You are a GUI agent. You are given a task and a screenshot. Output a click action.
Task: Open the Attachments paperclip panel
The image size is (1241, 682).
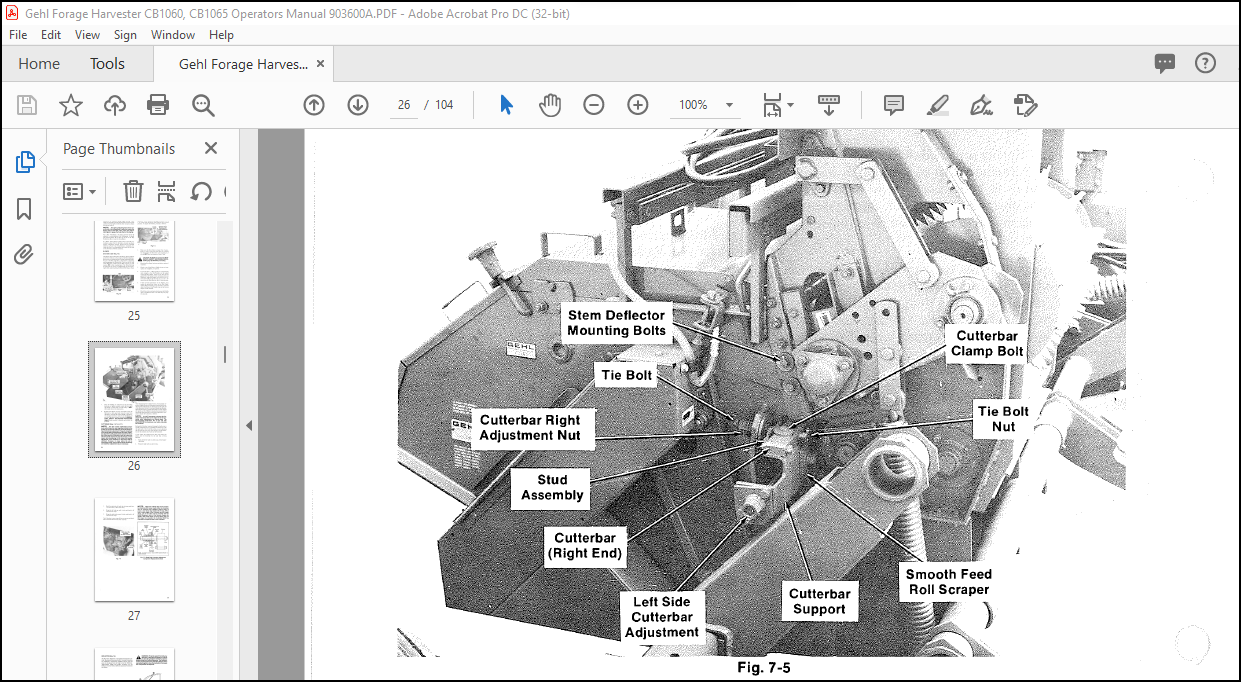click(25, 255)
